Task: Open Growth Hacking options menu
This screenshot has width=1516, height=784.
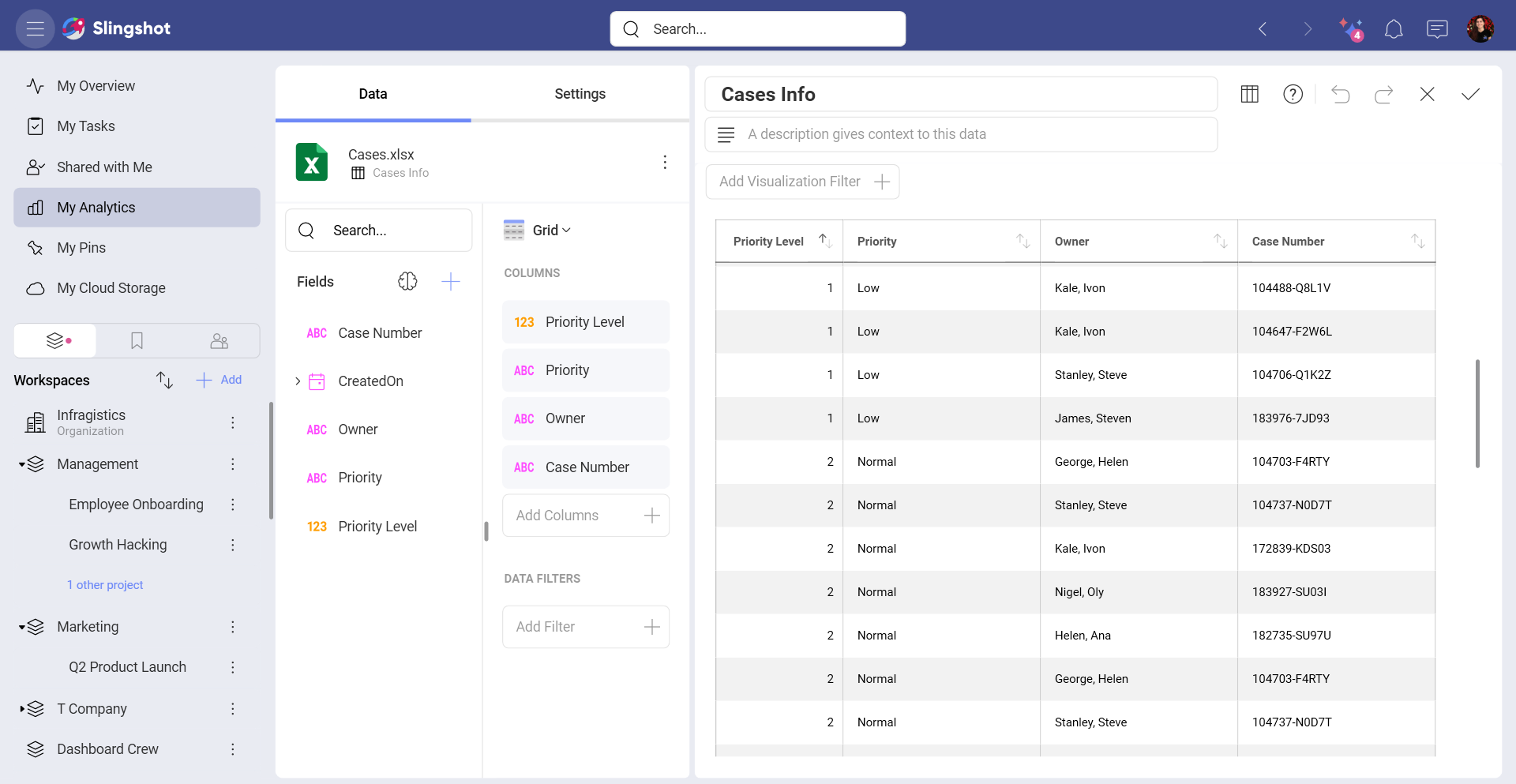Action: tap(233, 545)
